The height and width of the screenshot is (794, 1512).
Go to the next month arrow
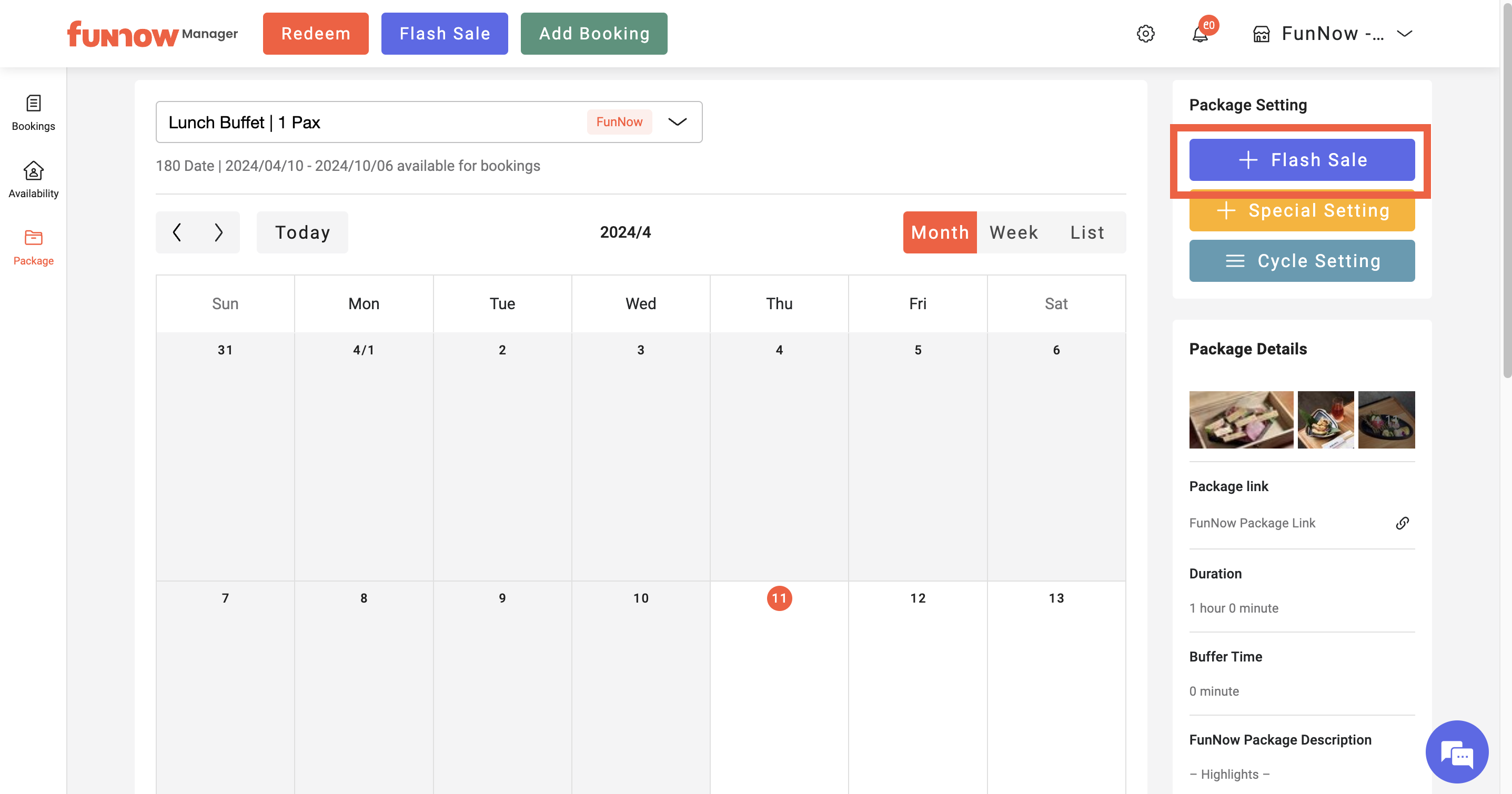coord(218,232)
